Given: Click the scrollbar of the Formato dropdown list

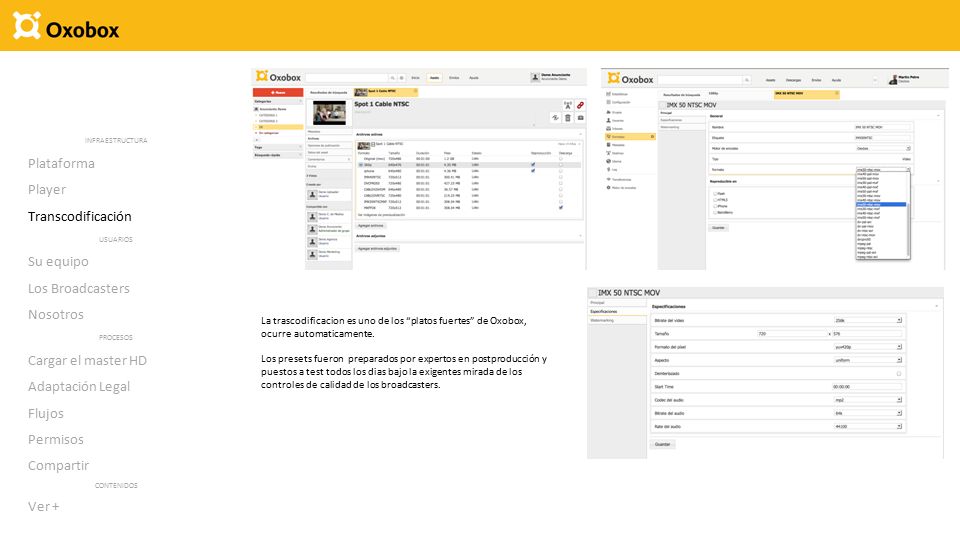Looking at the screenshot, I should [909, 230].
